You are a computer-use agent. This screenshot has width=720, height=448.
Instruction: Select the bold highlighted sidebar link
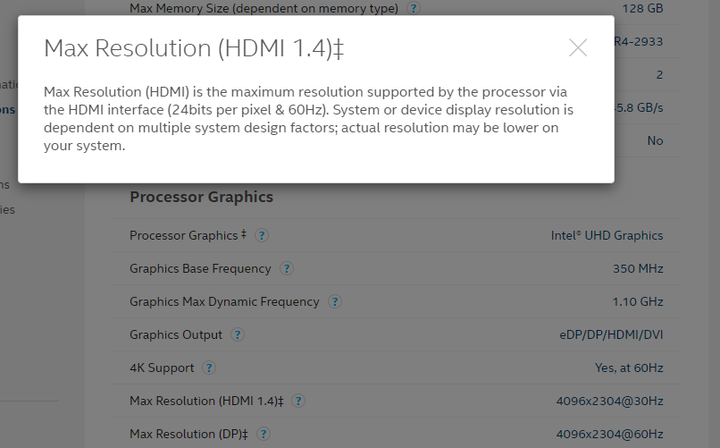pyautogui.click(x=7, y=110)
